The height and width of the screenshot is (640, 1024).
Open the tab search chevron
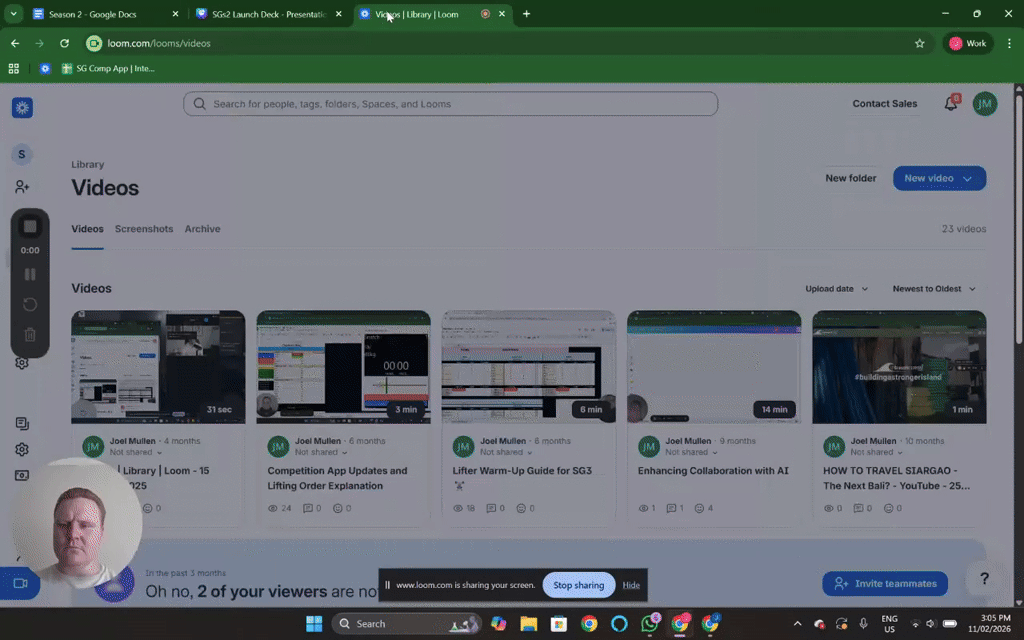point(13,14)
